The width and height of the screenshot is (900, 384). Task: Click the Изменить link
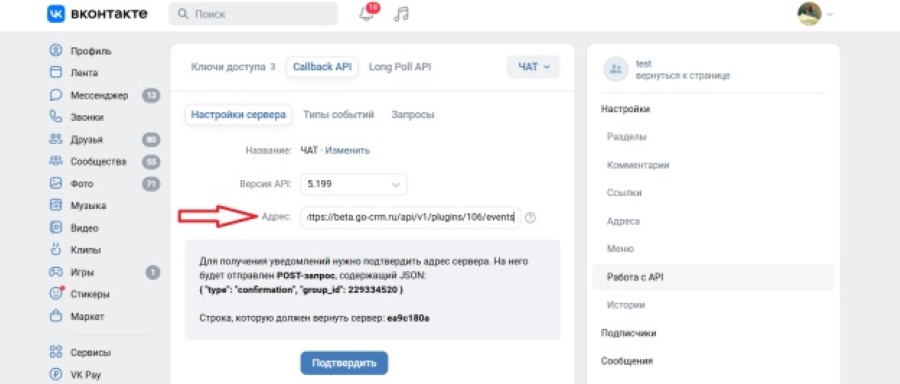click(348, 150)
